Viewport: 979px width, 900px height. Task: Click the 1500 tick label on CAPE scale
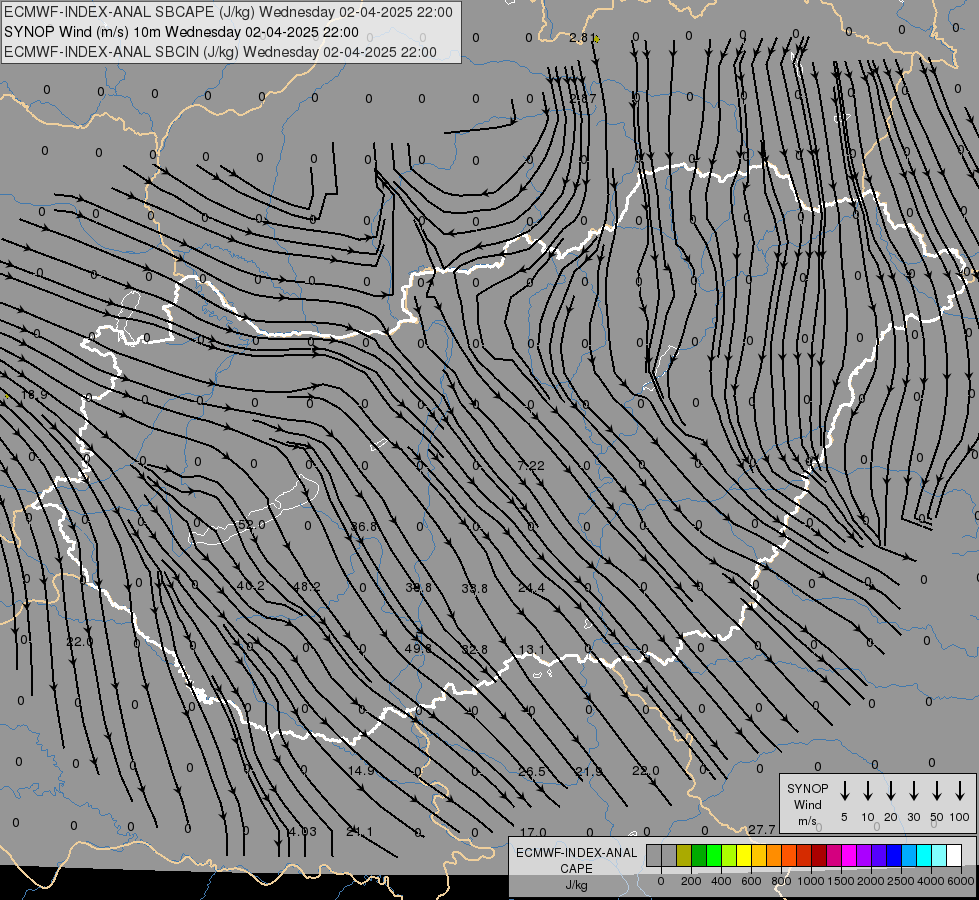tap(840, 881)
